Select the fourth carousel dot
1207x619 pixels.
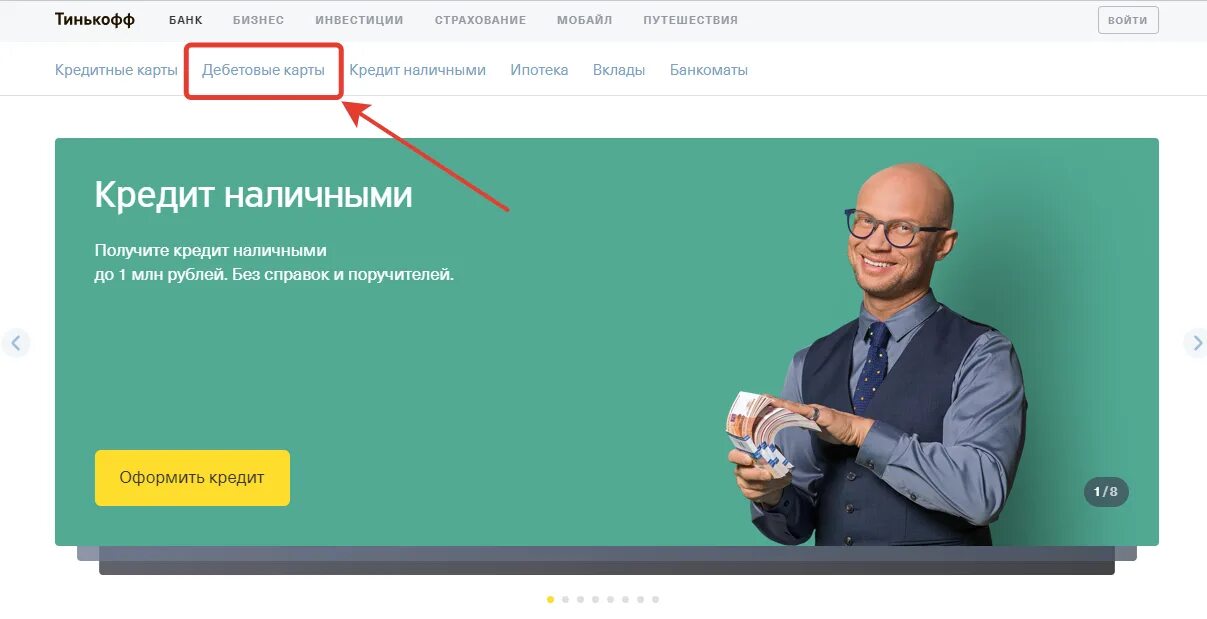point(595,599)
